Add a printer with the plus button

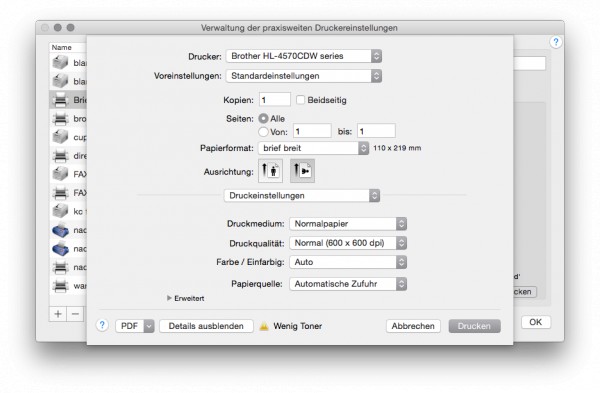click(58, 314)
